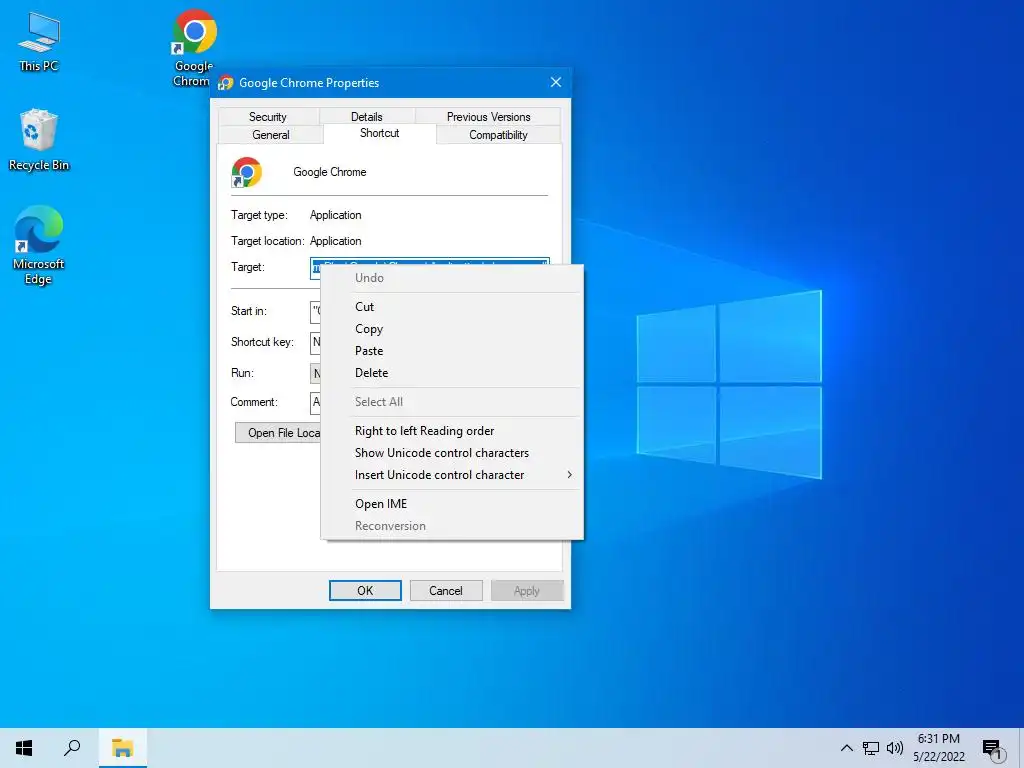Click the large Chrome icon in Shortcut tab
Image resolution: width=1024 pixels, height=768 pixels.
(x=247, y=172)
